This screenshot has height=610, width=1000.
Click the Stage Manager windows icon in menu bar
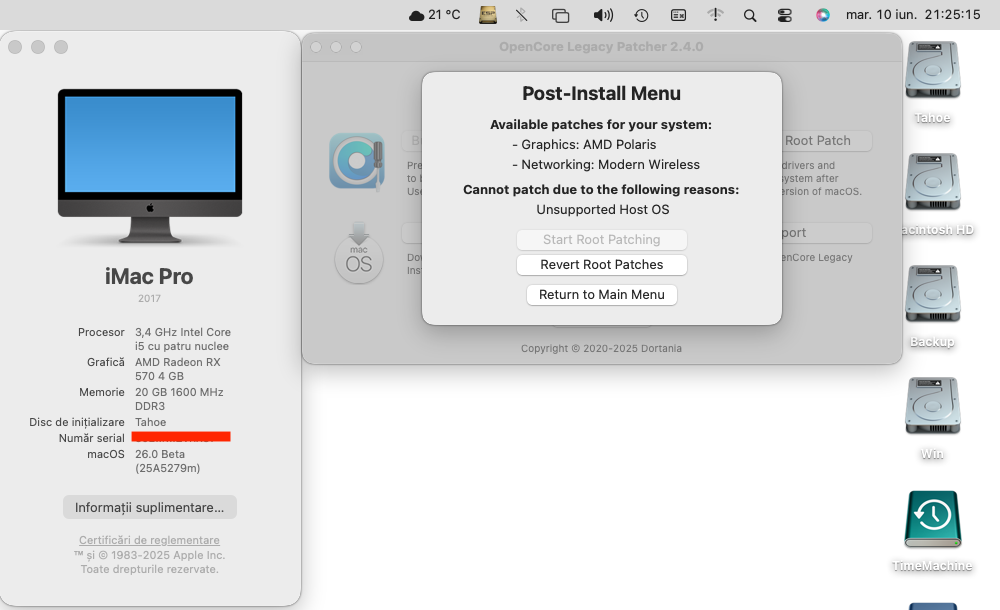click(x=561, y=15)
